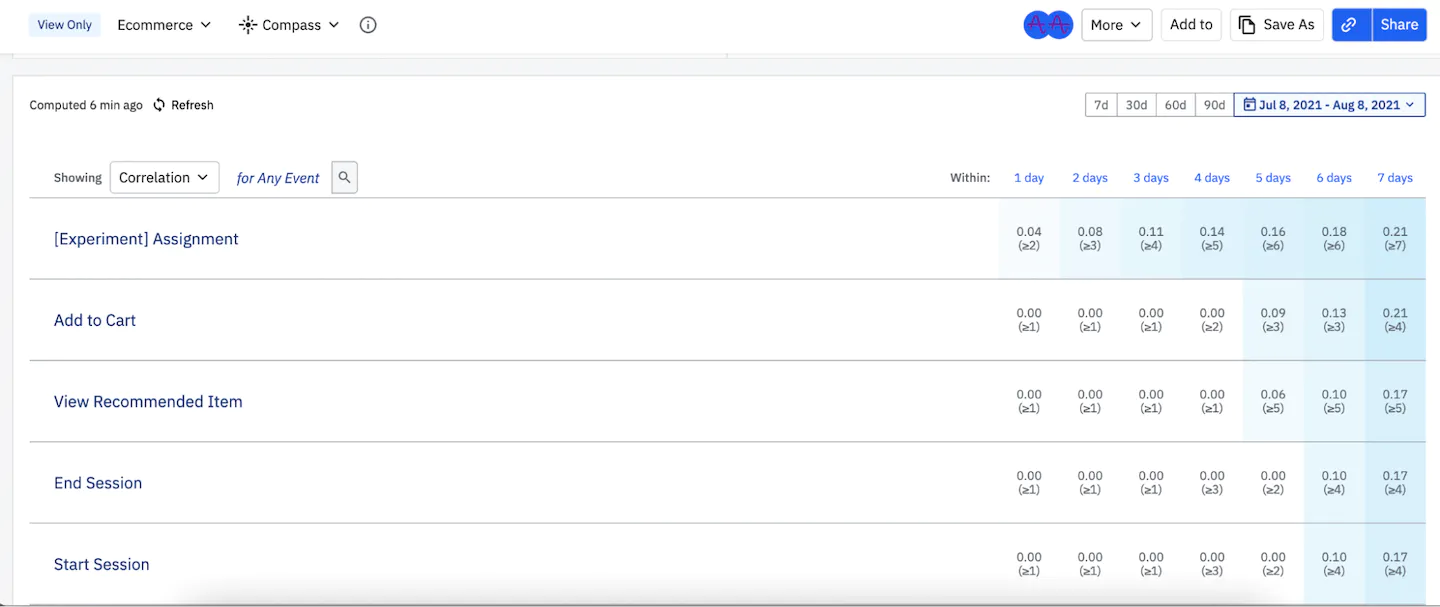Click the 6 days column header
This screenshot has height=607, width=1440.
[x=1334, y=178]
